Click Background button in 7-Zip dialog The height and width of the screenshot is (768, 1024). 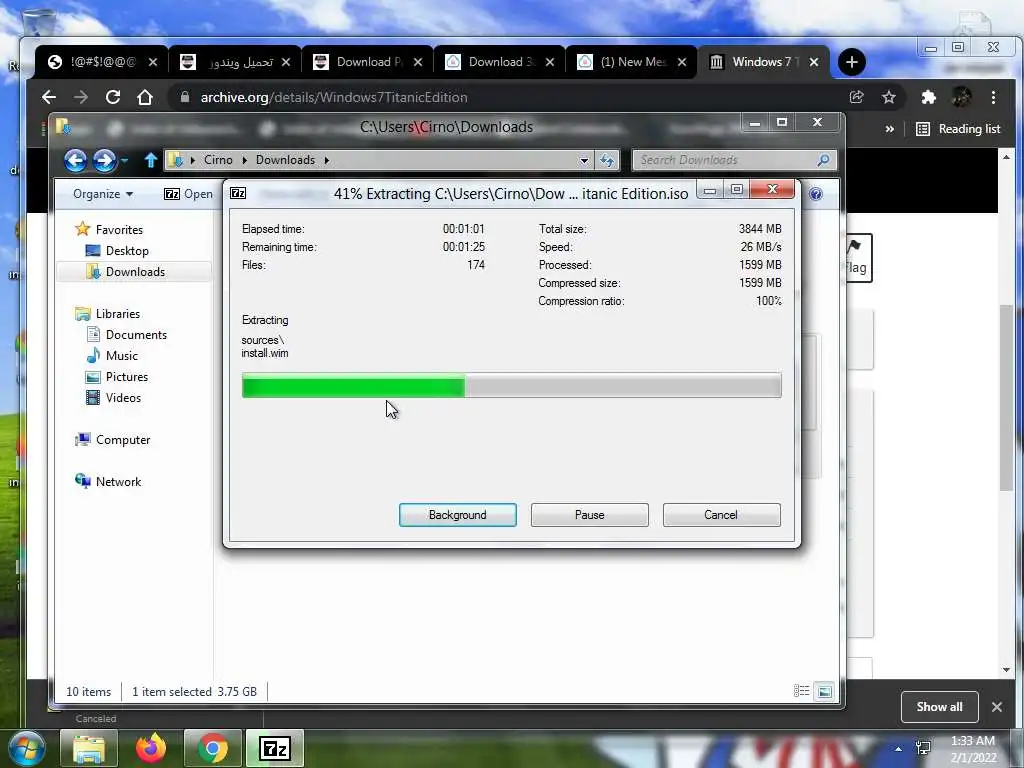tap(457, 515)
